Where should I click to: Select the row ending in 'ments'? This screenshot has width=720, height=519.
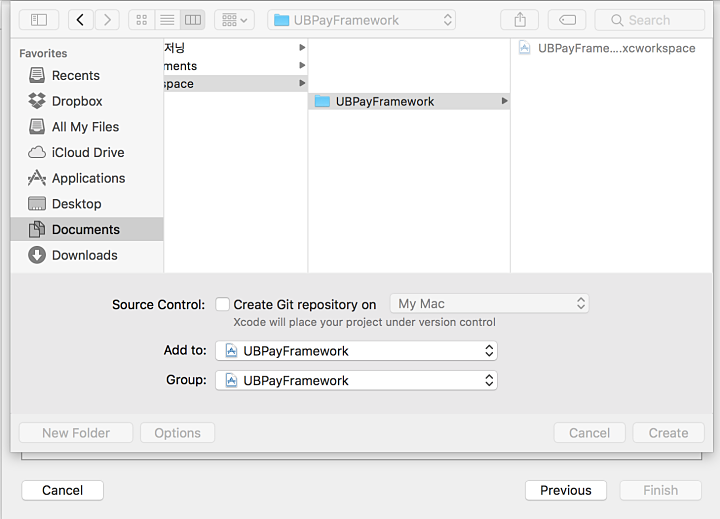pos(236,66)
